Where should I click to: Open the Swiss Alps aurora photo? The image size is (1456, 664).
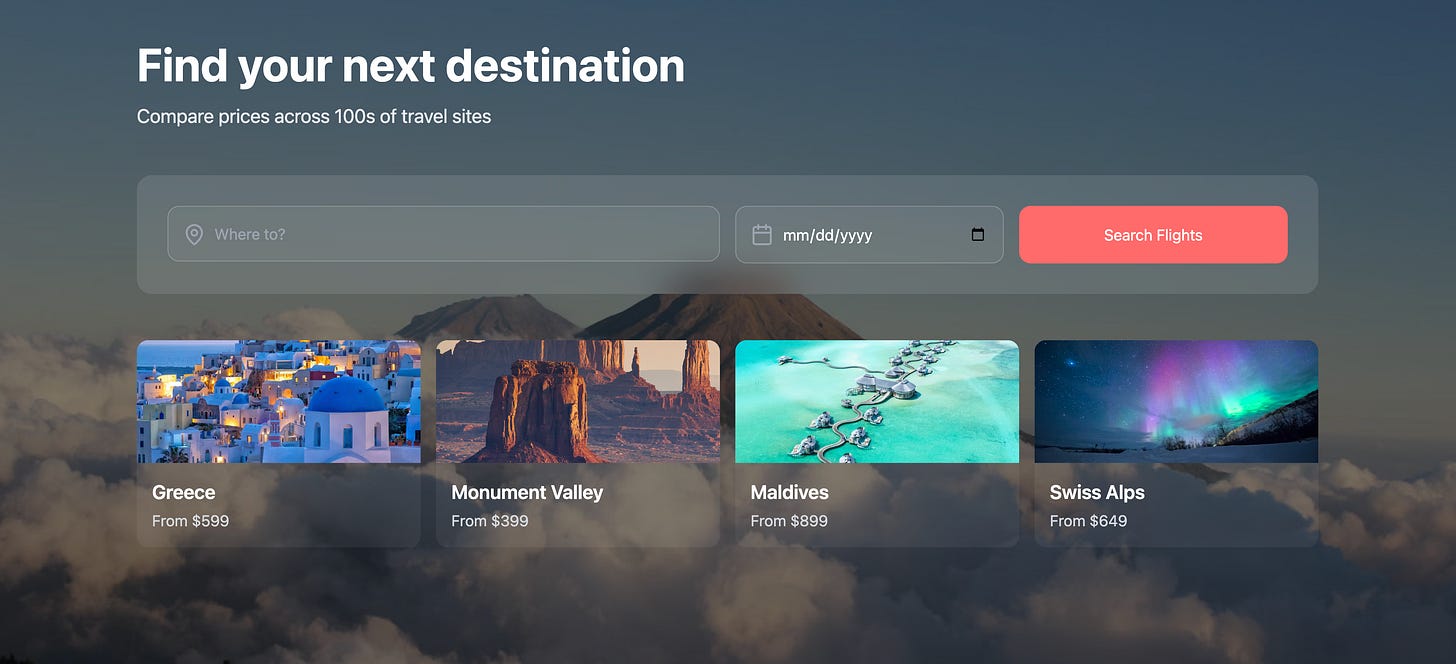(x=1176, y=402)
